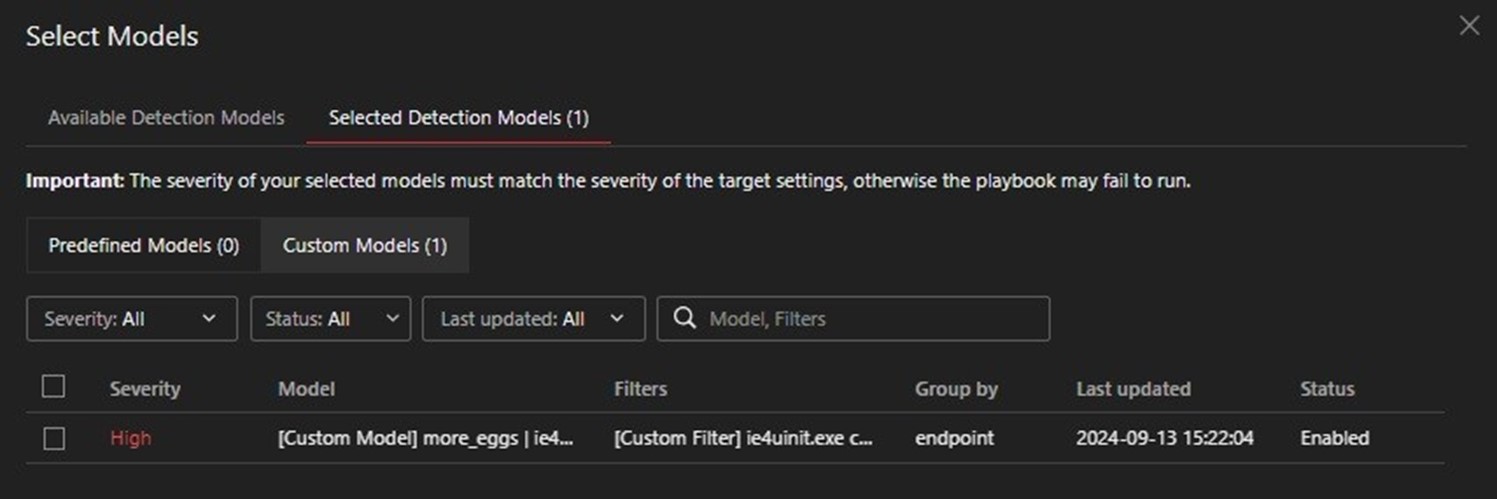1497x499 pixels.
Task: Select the Selected Detection Models tab
Action: [x=458, y=118]
